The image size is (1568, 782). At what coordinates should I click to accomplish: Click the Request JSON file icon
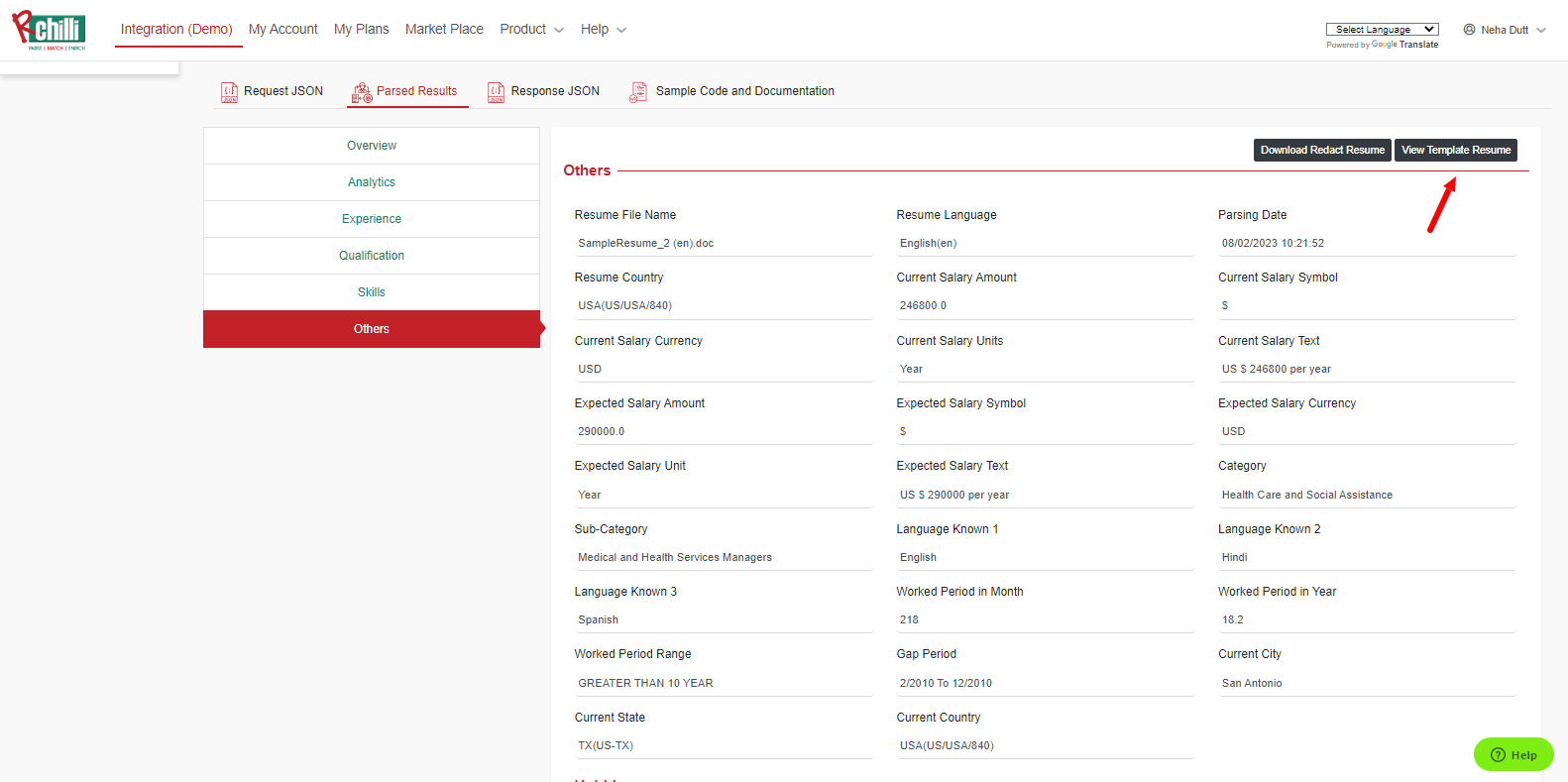click(x=229, y=92)
